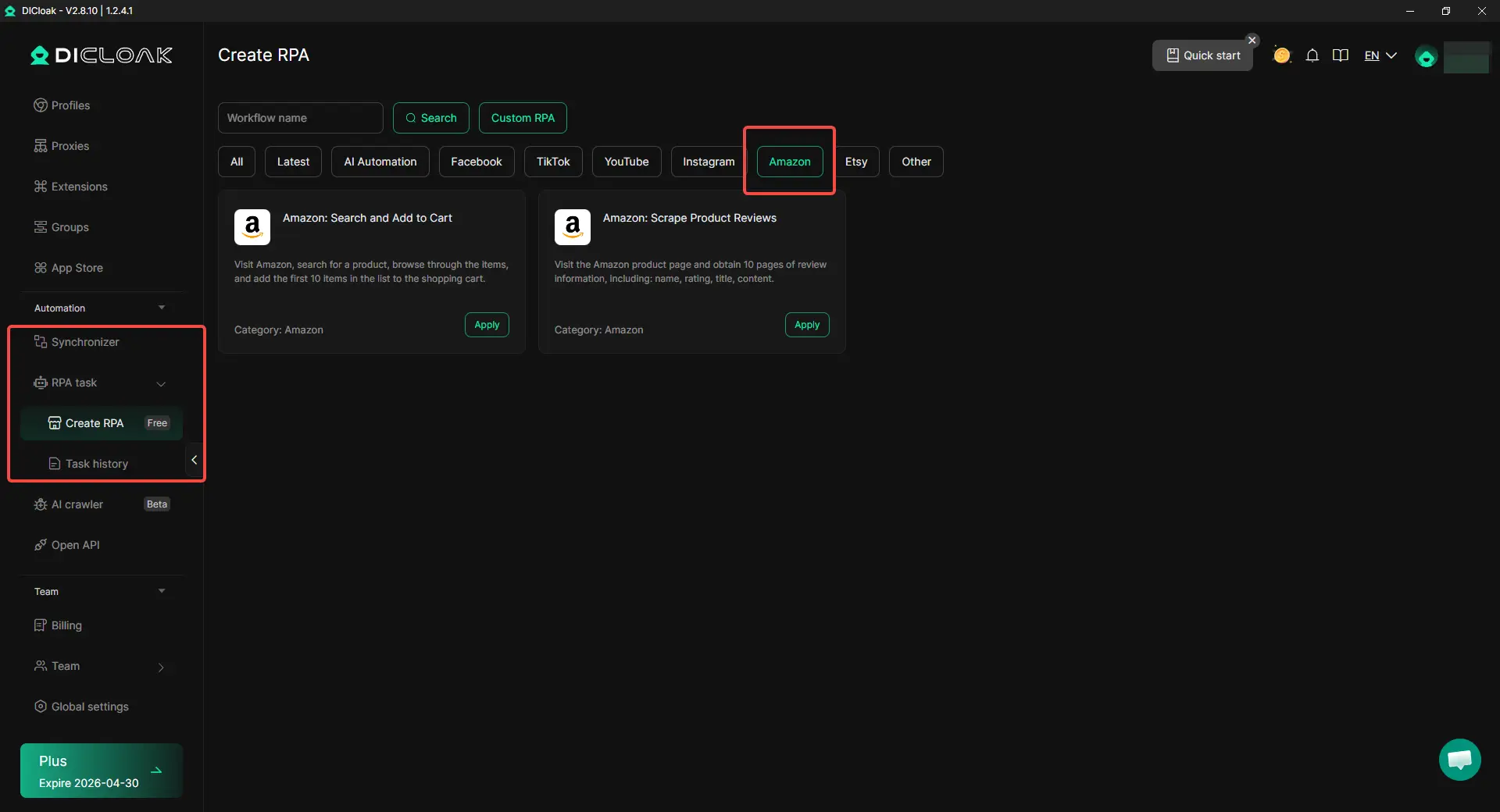Image resolution: width=1500 pixels, height=812 pixels.
Task: Open the live chat support bubble
Action: click(1459, 760)
